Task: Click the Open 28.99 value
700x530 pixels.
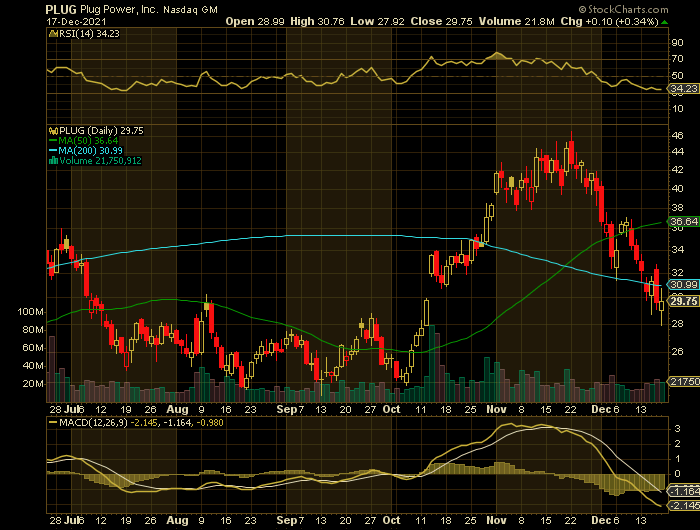Action: coord(255,21)
